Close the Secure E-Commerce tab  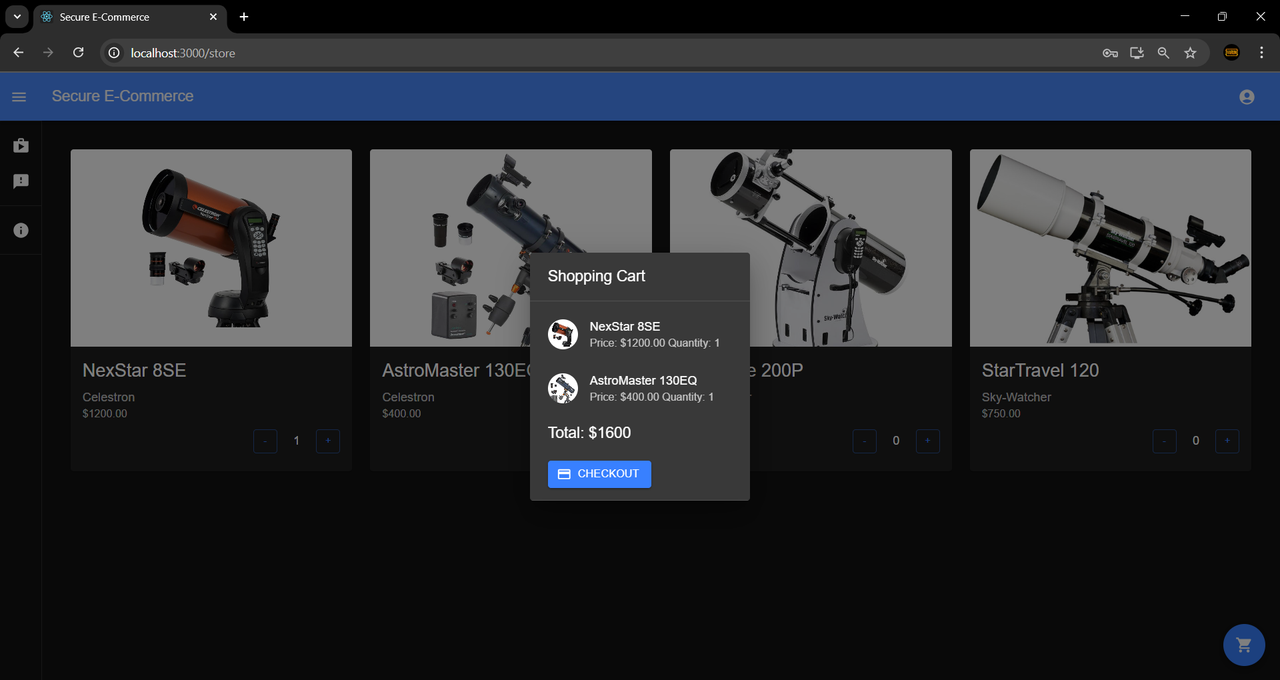213,17
